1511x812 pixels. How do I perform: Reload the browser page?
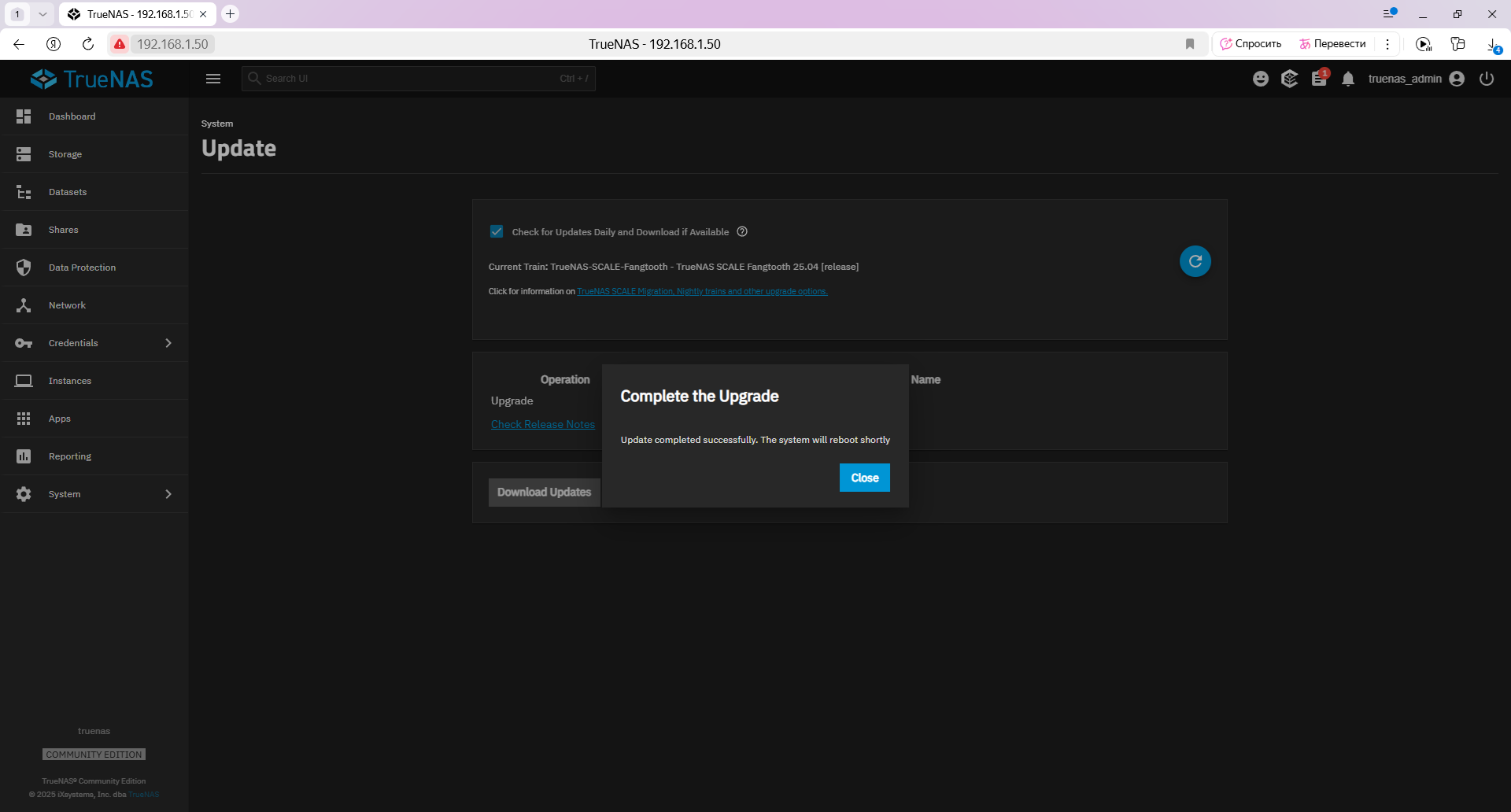coord(88,44)
